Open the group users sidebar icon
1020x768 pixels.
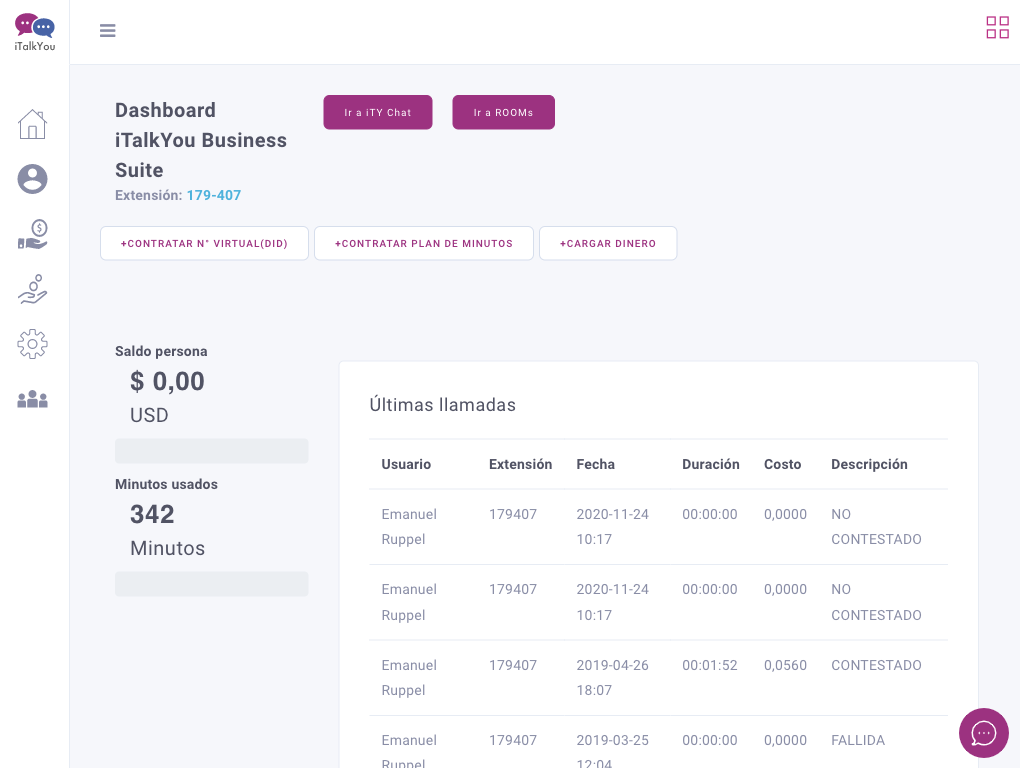33,399
